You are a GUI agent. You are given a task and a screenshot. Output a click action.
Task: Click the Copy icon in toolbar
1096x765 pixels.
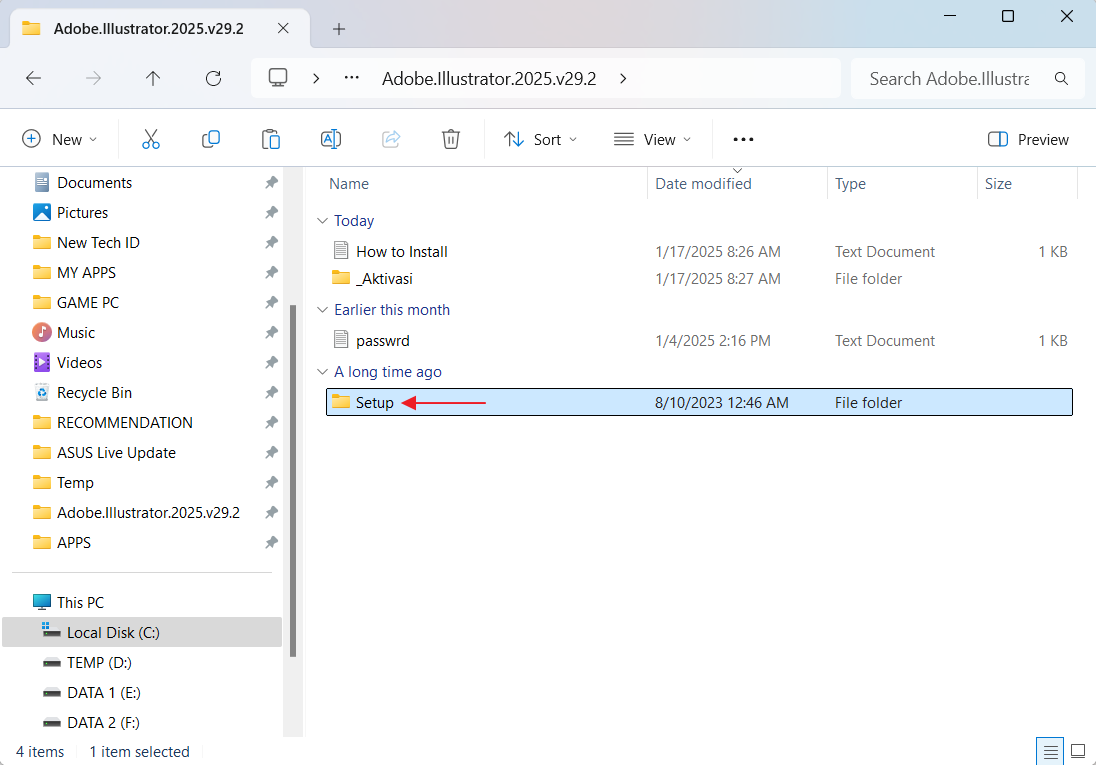tap(211, 139)
